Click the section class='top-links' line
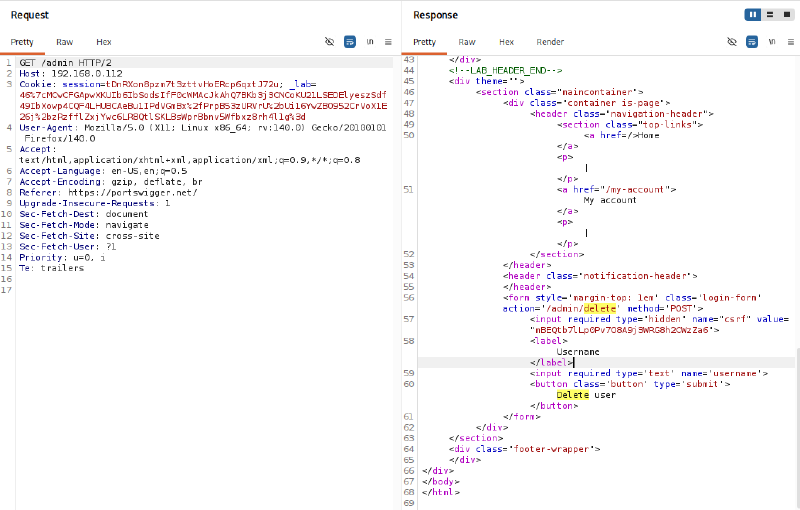The height and width of the screenshot is (510, 800). tap(630, 124)
